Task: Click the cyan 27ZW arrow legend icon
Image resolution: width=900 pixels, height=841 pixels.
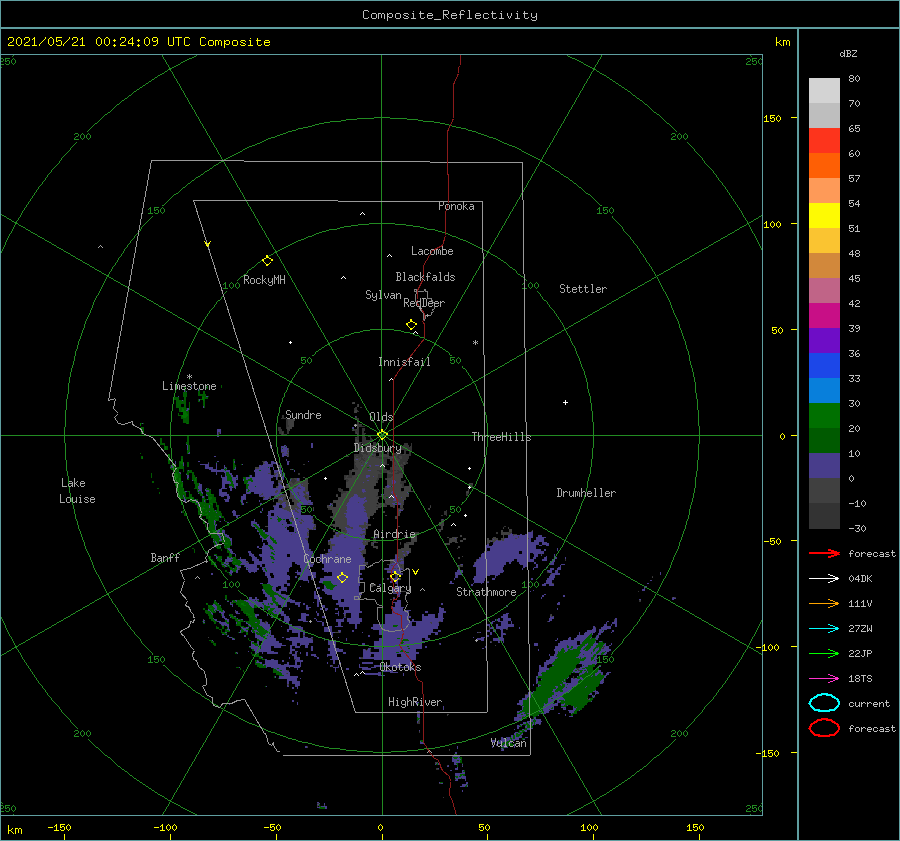Action: tap(824, 629)
